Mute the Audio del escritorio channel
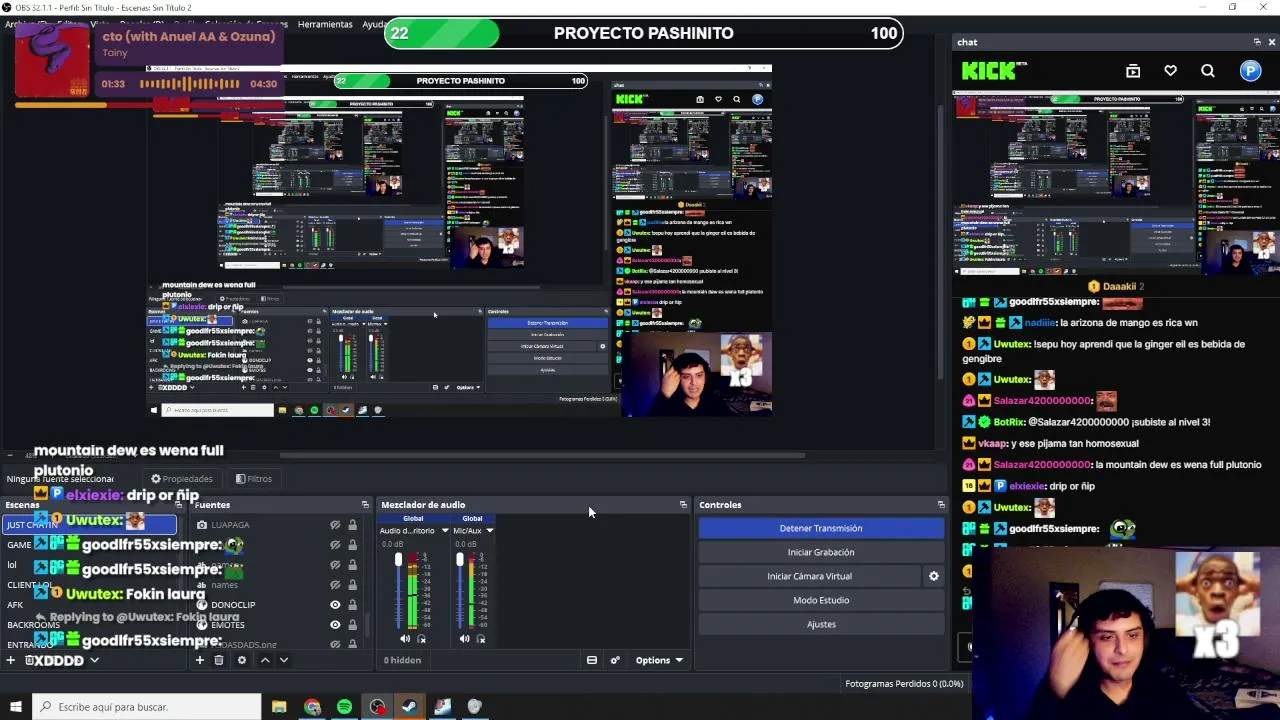Image resolution: width=1280 pixels, height=720 pixels. click(405, 639)
